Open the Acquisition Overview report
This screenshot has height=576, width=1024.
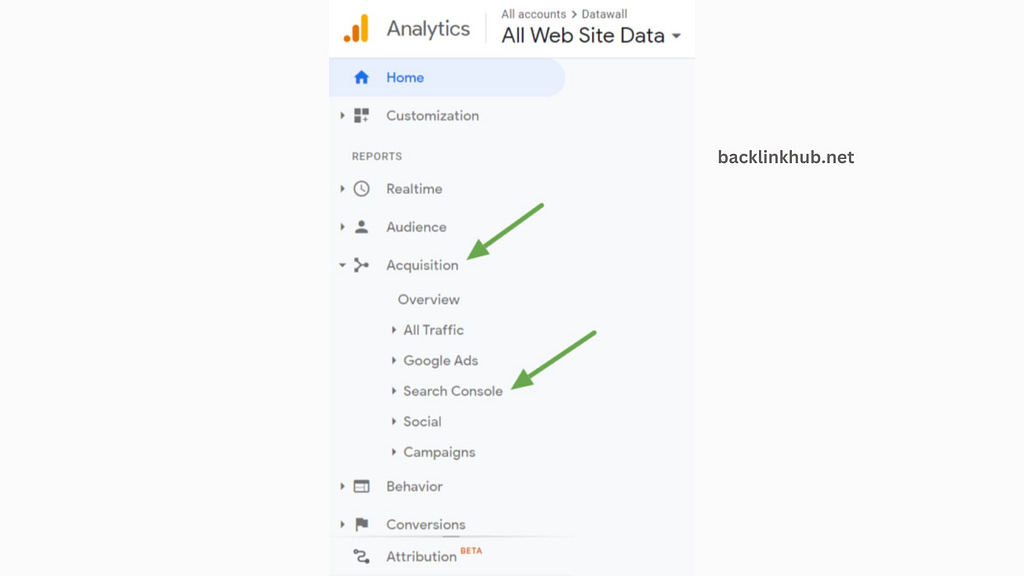(428, 299)
